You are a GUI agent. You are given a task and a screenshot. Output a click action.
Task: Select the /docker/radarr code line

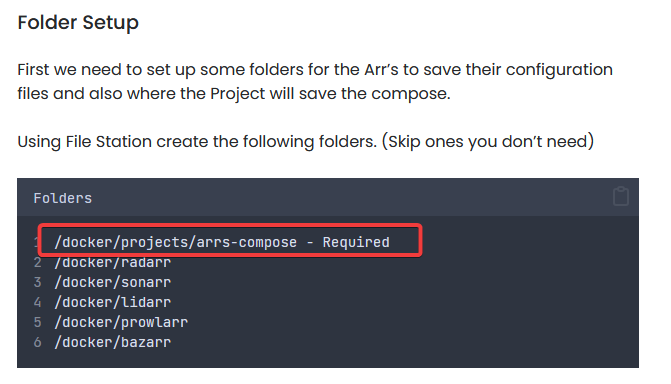pyautogui.click(x=113, y=262)
